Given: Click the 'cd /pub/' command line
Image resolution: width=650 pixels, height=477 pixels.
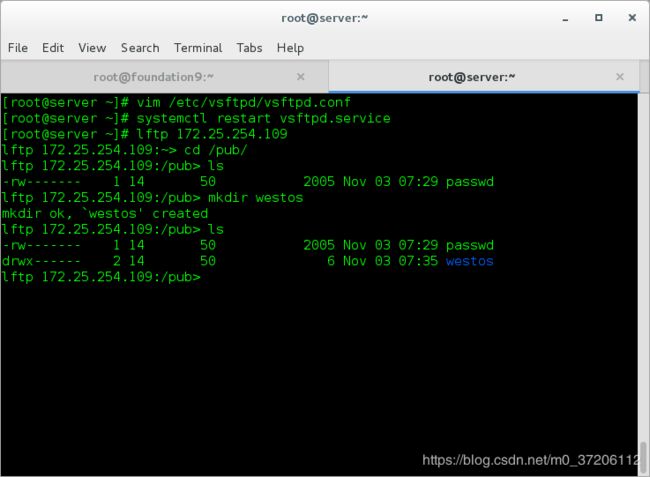Looking at the screenshot, I should 124,150.
